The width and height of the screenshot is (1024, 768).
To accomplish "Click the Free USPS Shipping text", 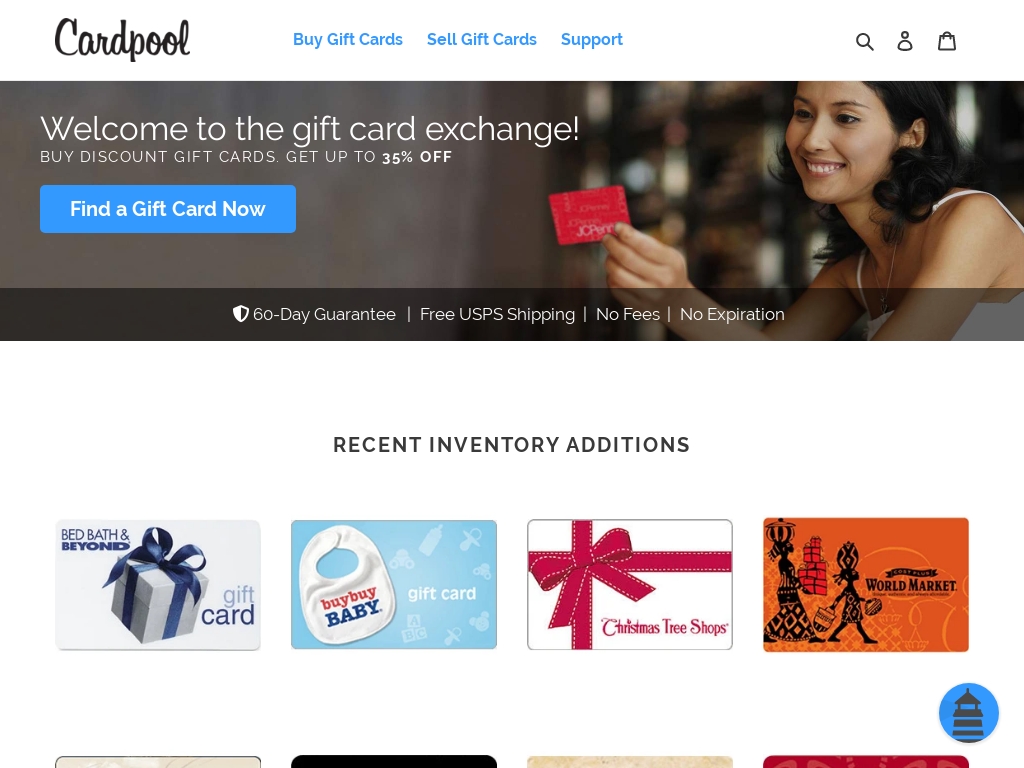I will point(497,314).
